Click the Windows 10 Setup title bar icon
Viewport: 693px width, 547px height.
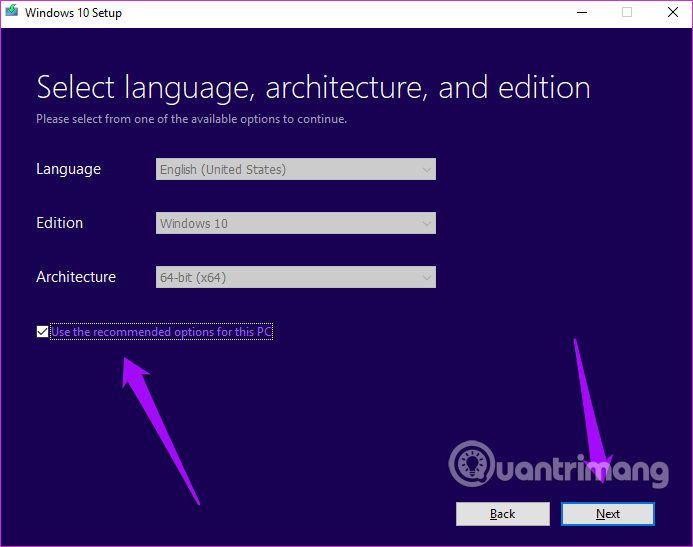(11, 11)
